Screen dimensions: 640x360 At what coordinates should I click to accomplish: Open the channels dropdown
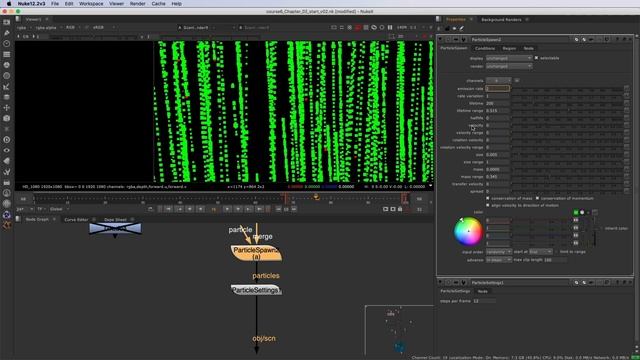498,81
